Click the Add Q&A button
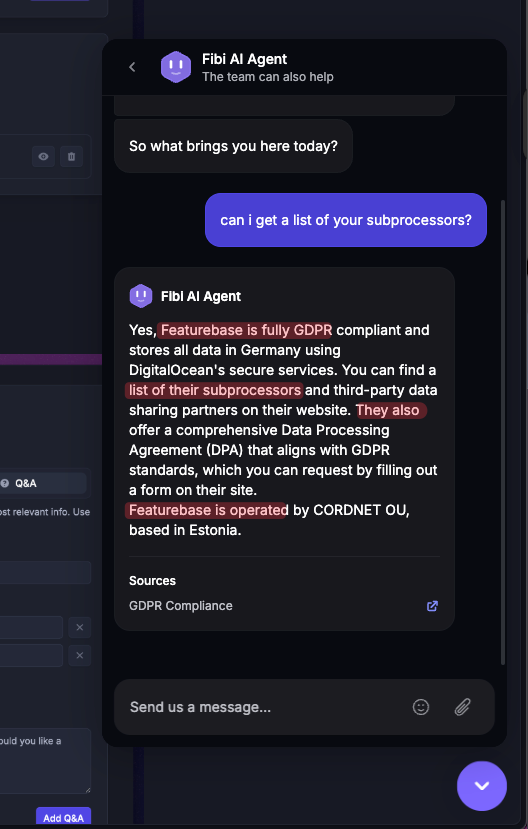This screenshot has width=528, height=829. click(x=63, y=817)
